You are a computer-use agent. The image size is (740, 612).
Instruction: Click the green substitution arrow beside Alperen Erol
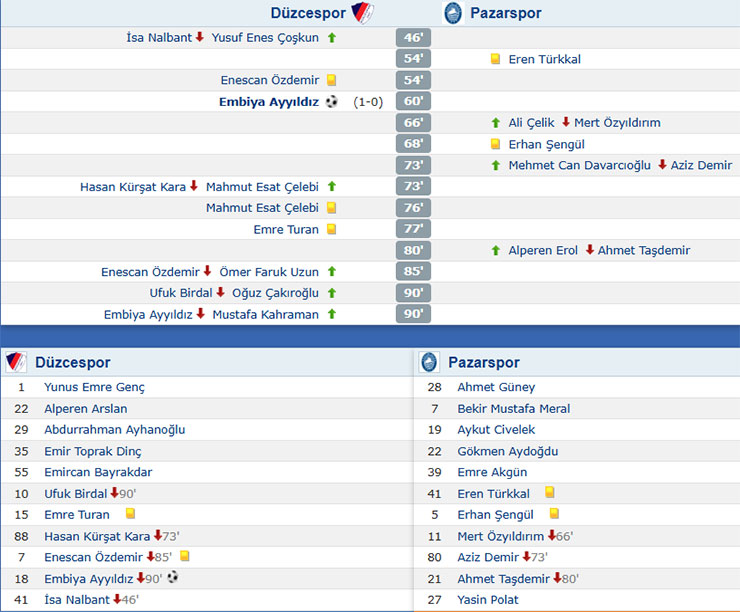click(x=495, y=250)
